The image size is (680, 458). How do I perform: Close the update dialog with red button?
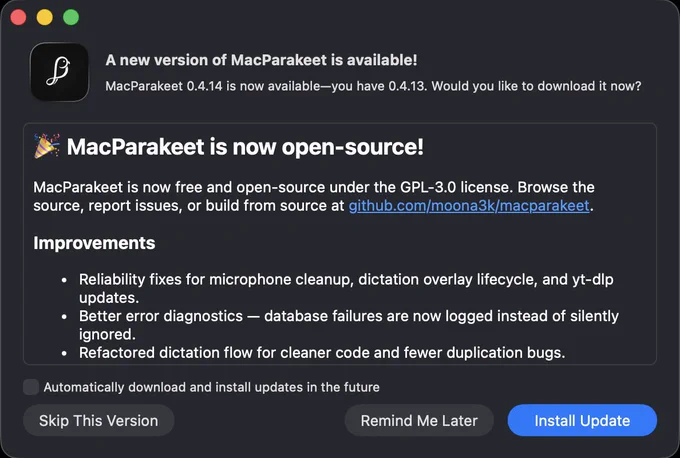(18, 17)
